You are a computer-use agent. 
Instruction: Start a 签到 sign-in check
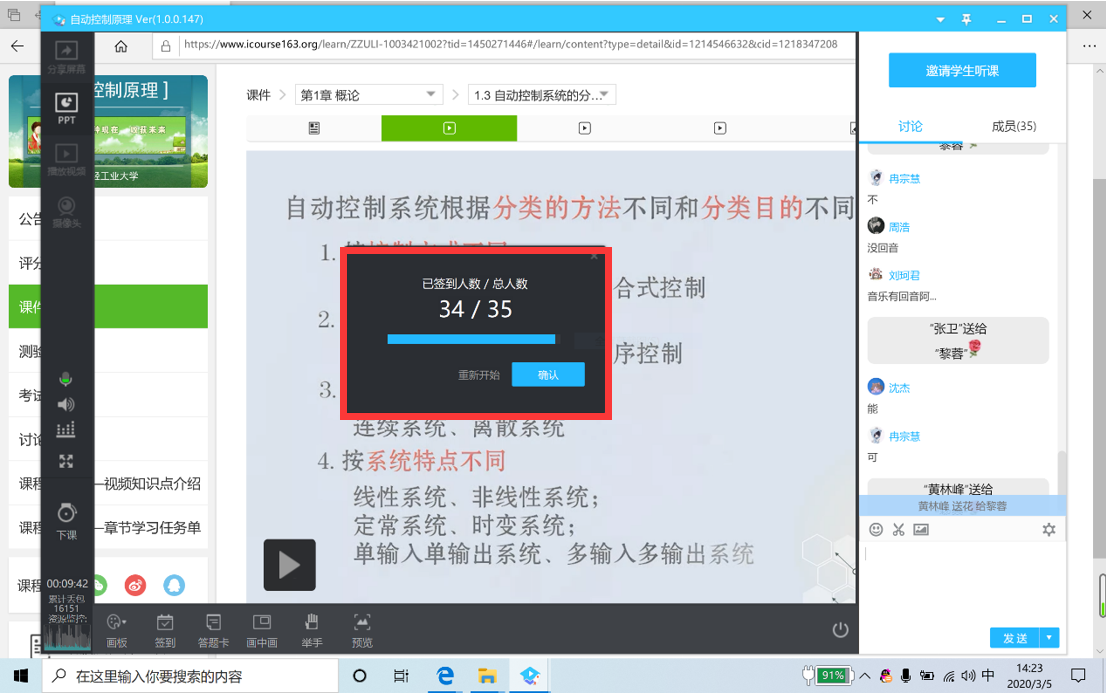tap(165, 630)
